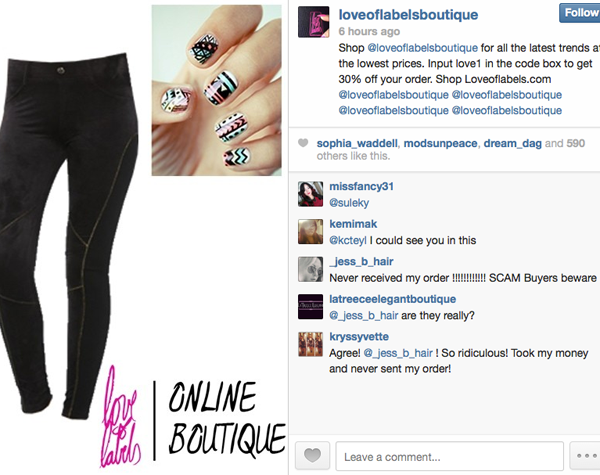
Task: Open dream_dag profile link
Action: 512,143
